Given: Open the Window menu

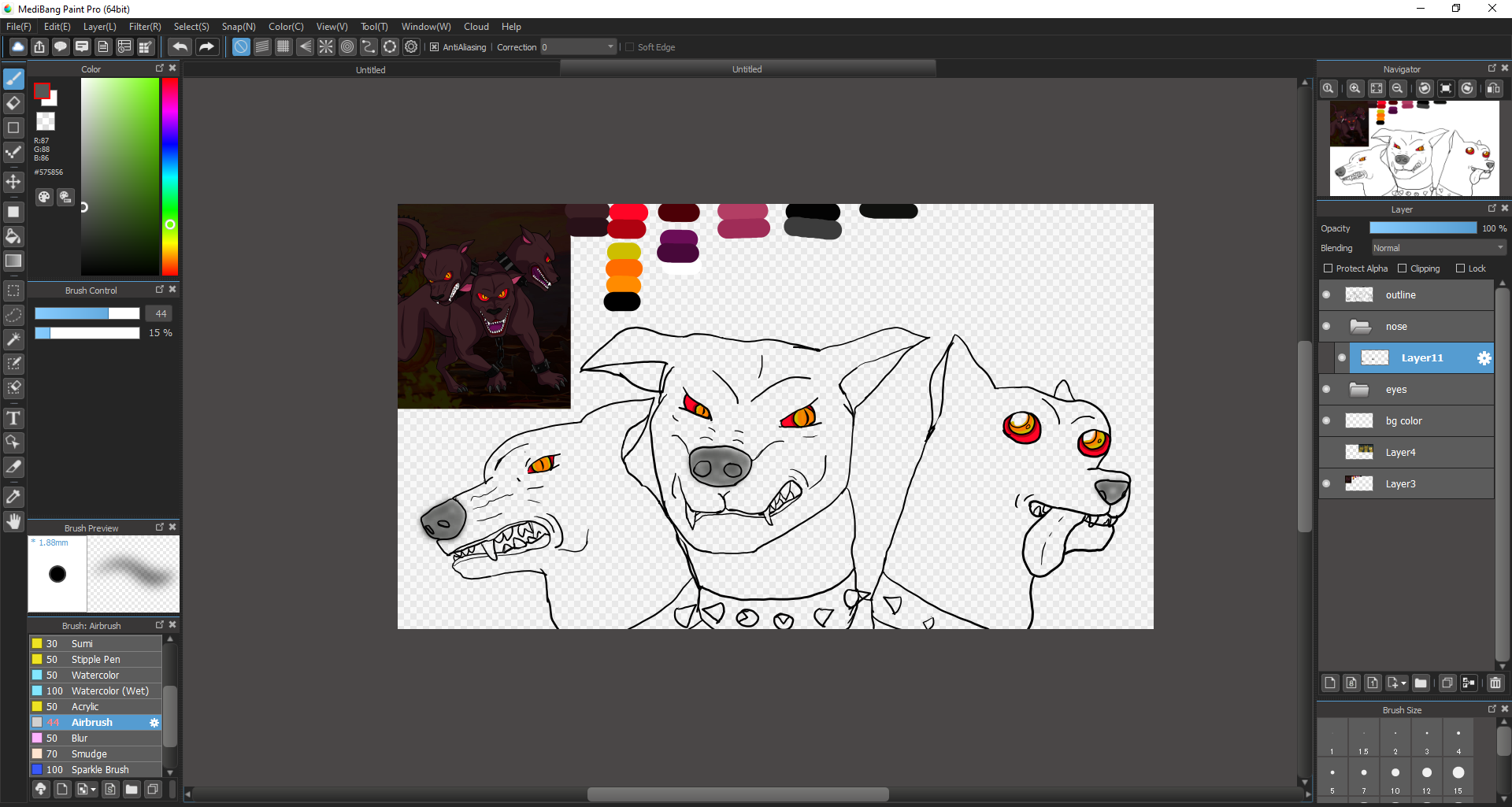Looking at the screenshot, I should [426, 27].
